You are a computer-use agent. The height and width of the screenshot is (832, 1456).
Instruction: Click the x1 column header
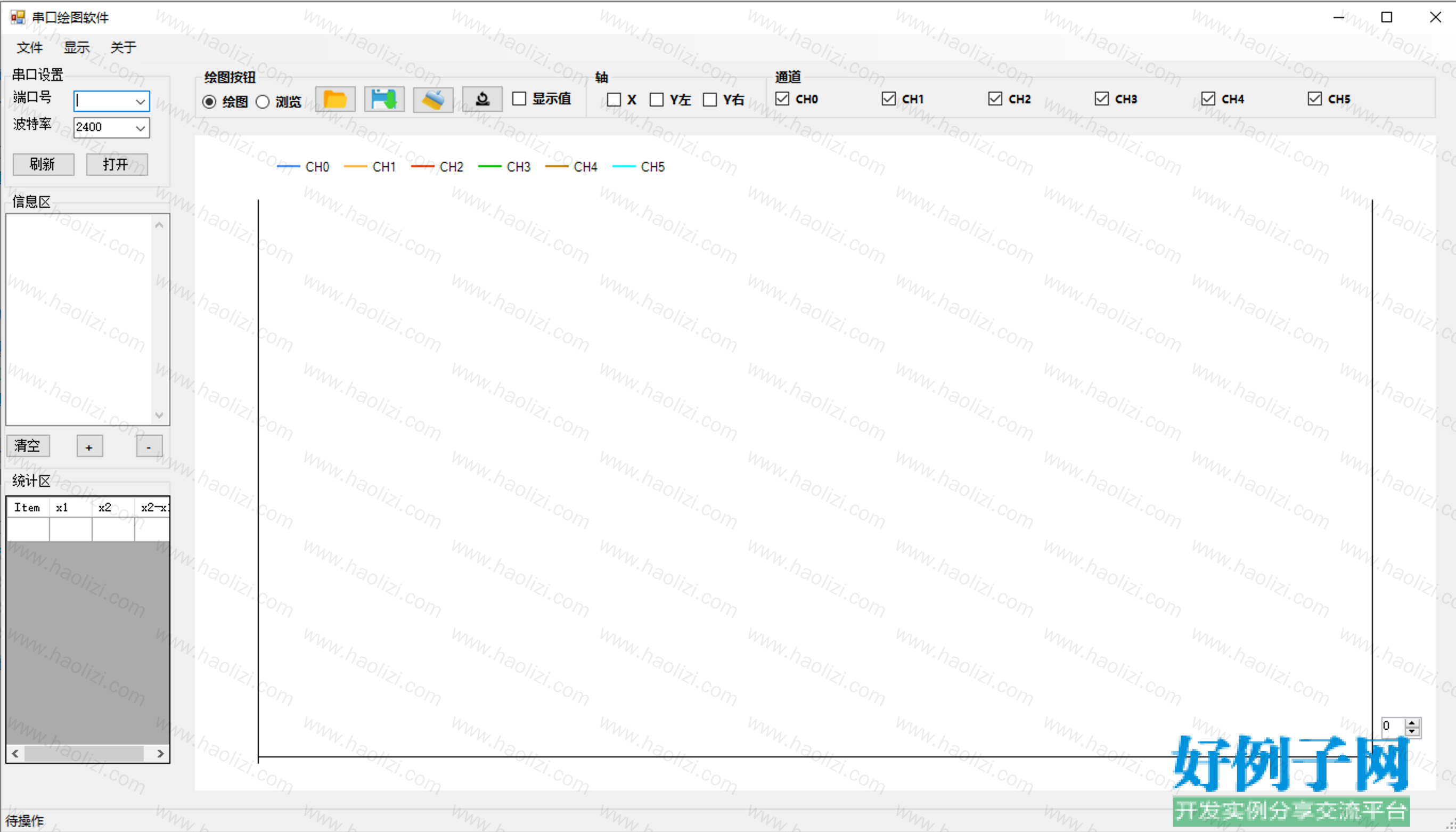click(71, 508)
